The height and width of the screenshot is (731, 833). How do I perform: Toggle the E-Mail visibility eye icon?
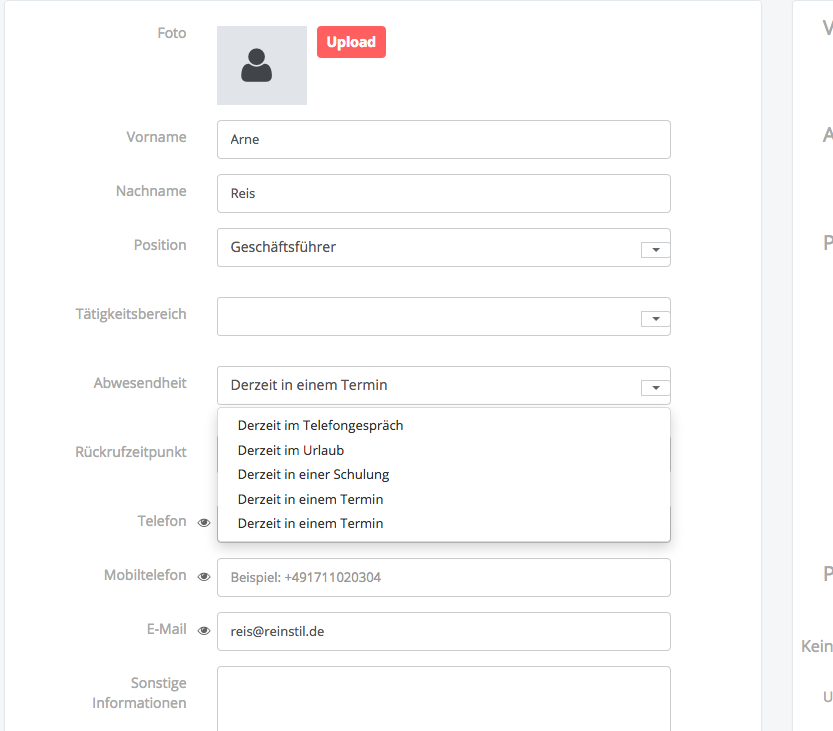coord(204,631)
